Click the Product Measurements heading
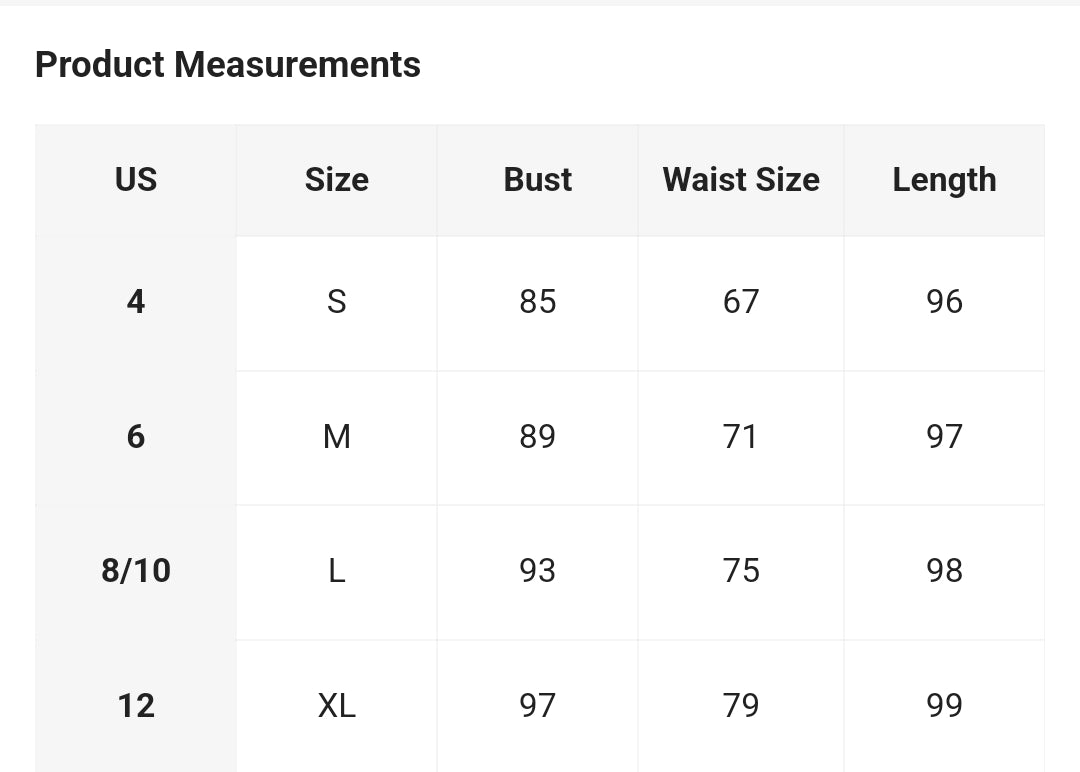Screen dimensions: 1080x772 tap(228, 65)
